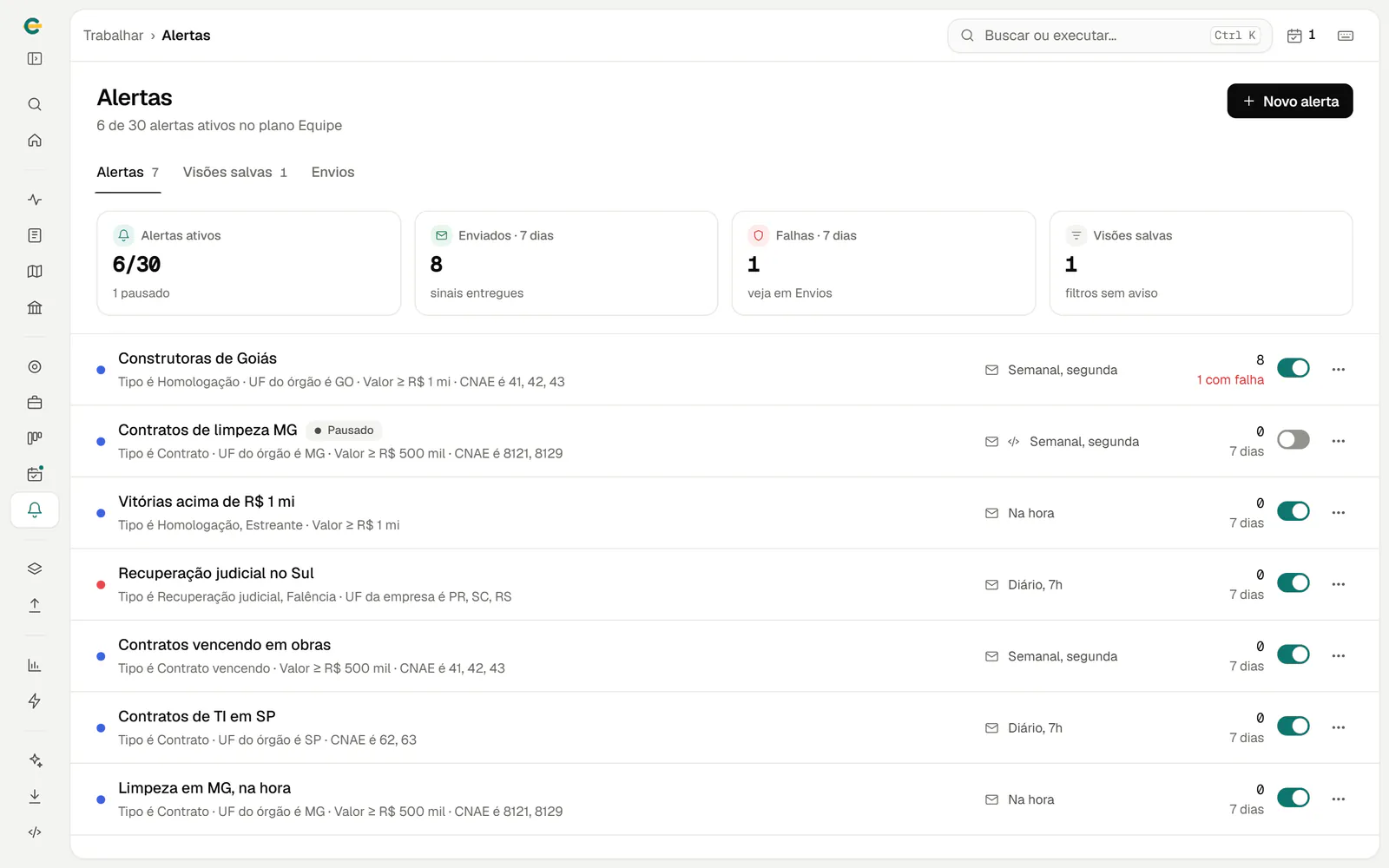This screenshot has height=868, width=1389.
Task: Switch to the Envios tab
Action: 332,172
